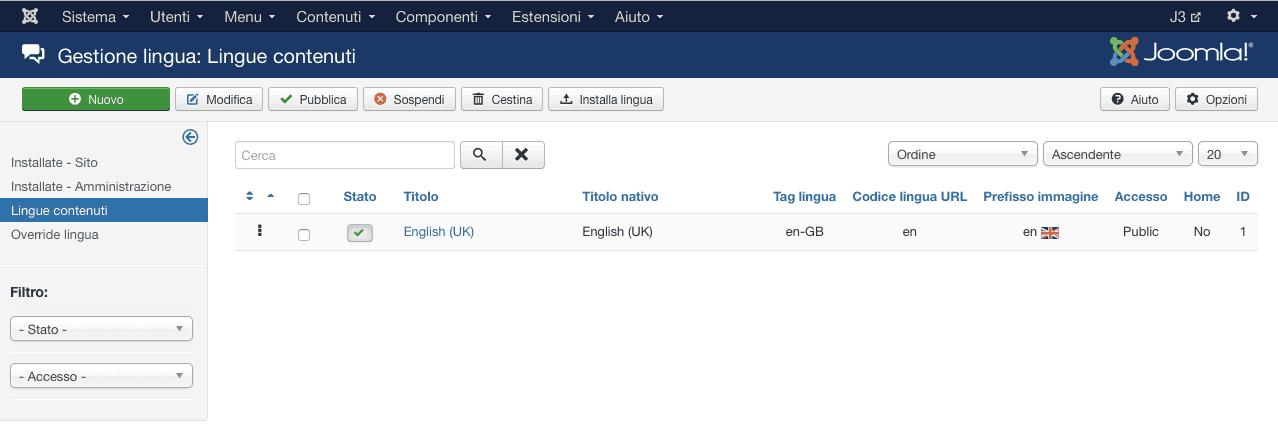Viewport: 1278px width, 425px height.
Task: Select Override lingua in the sidebar
Action: pos(55,234)
